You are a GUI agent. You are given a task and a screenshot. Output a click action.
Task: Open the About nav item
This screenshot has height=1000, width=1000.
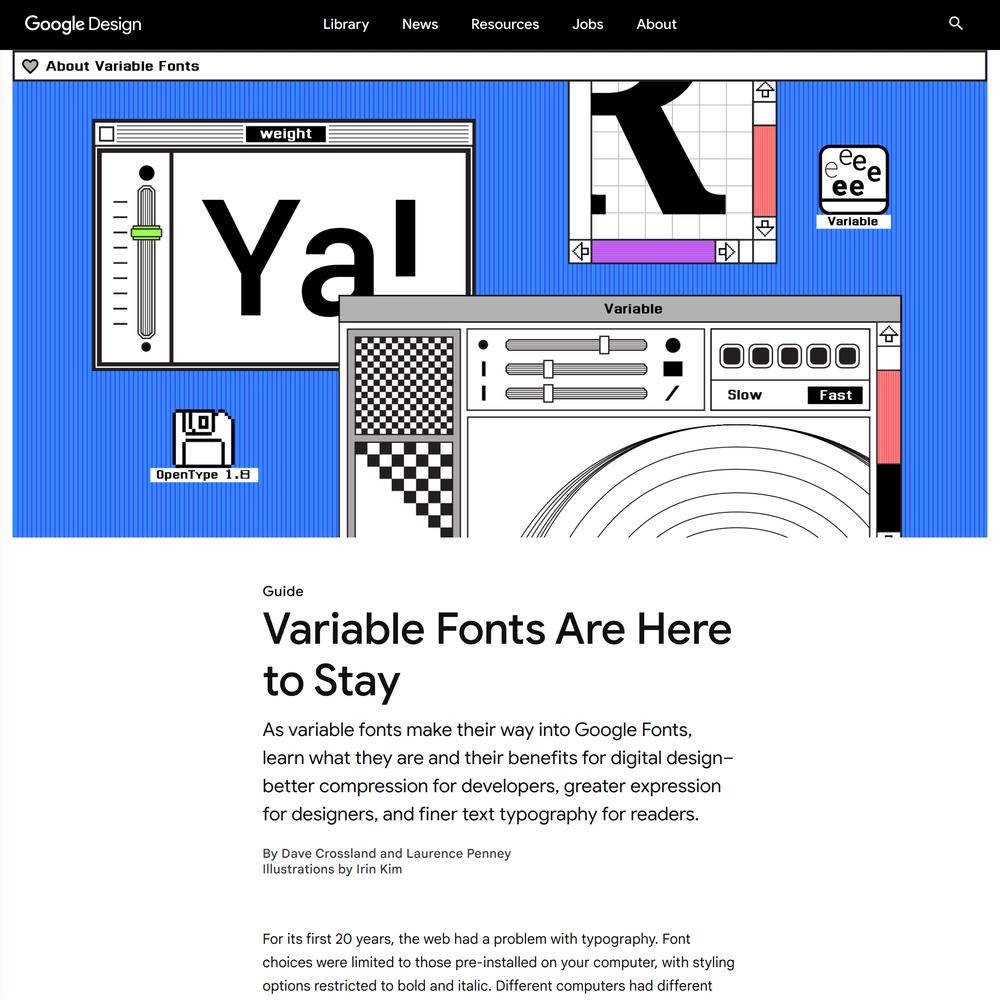656,24
